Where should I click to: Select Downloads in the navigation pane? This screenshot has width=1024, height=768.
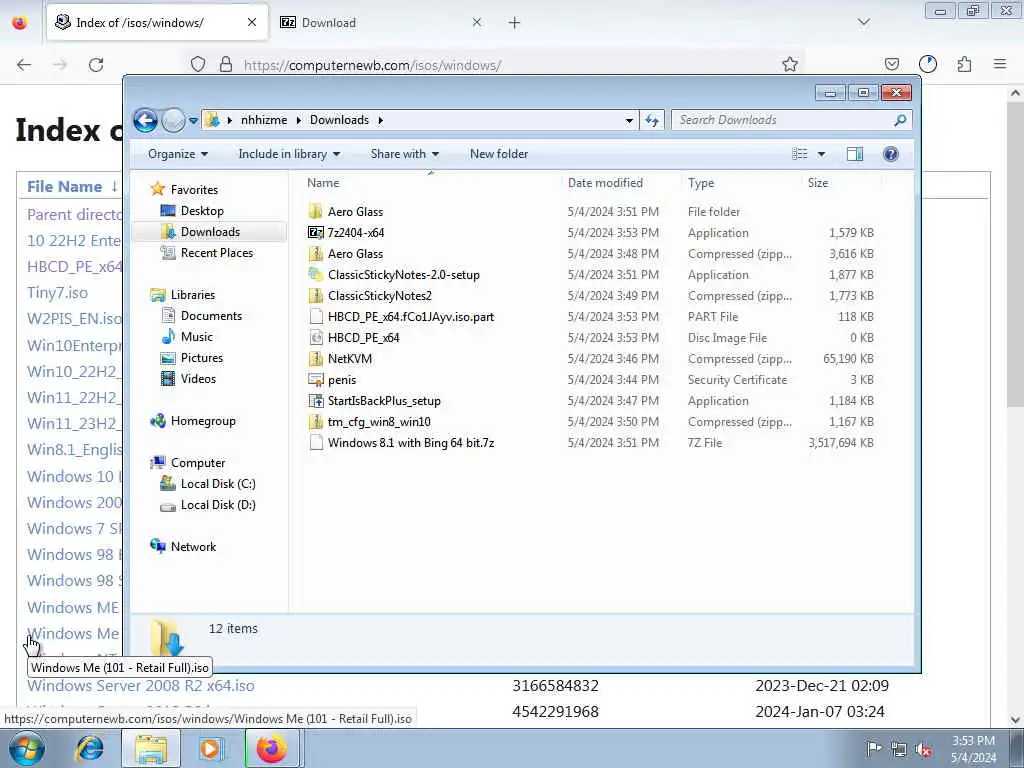click(x=210, y=232)
